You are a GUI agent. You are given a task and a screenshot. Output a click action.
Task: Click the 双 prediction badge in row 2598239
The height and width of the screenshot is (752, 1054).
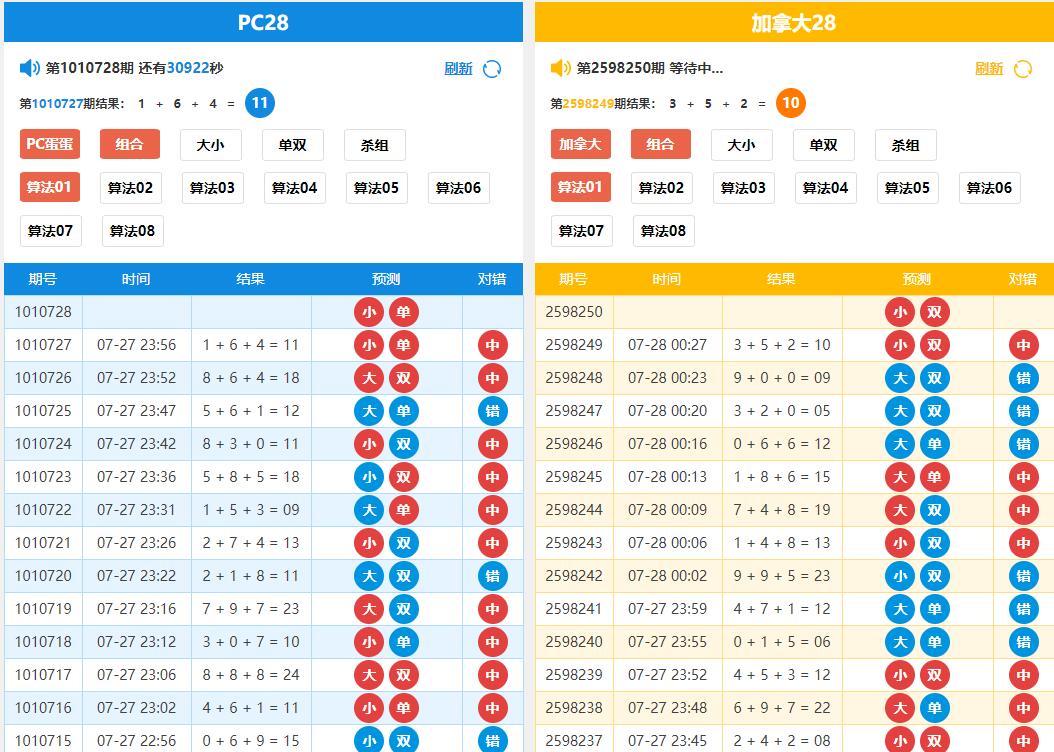pos(934,675)
